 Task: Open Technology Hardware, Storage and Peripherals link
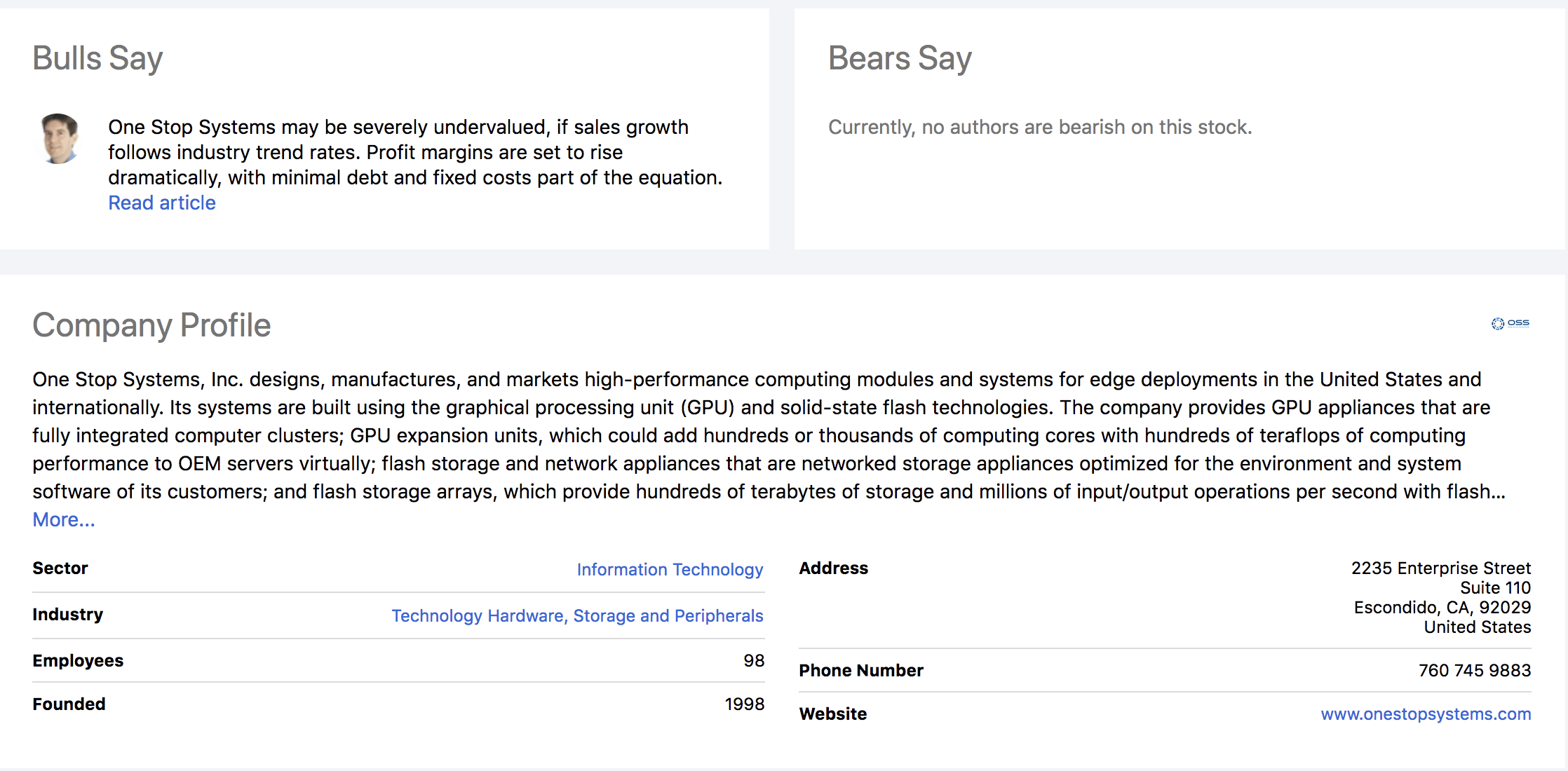click(577, 615)
